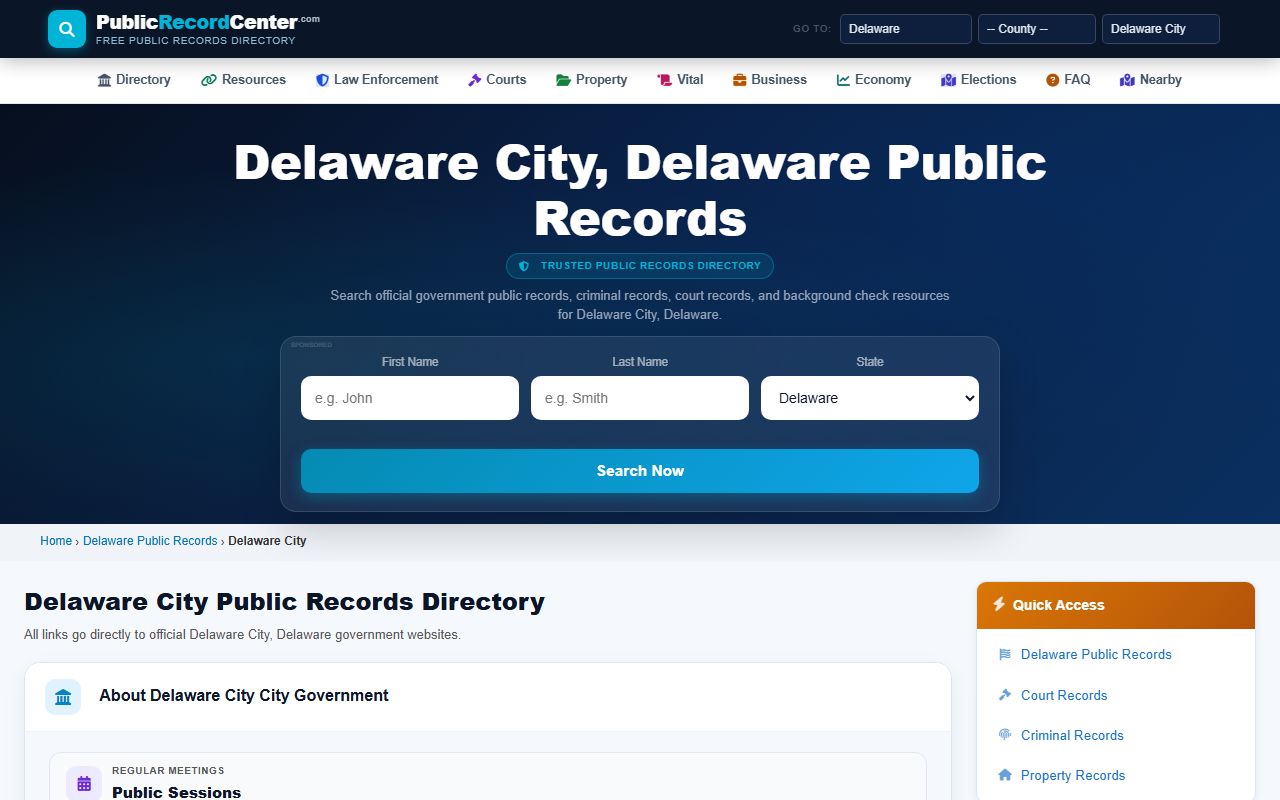Open the Property navigation item
Screen dimensions: 1280x800
coord(592,80)
